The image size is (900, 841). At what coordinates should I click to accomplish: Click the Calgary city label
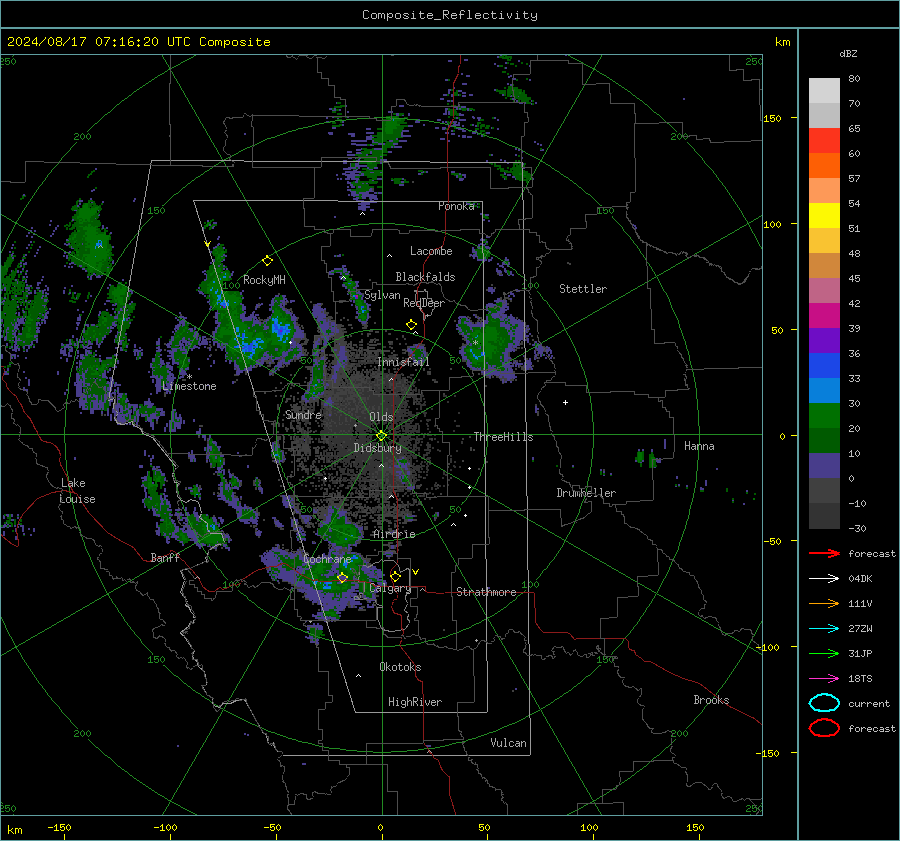(390, 588)
